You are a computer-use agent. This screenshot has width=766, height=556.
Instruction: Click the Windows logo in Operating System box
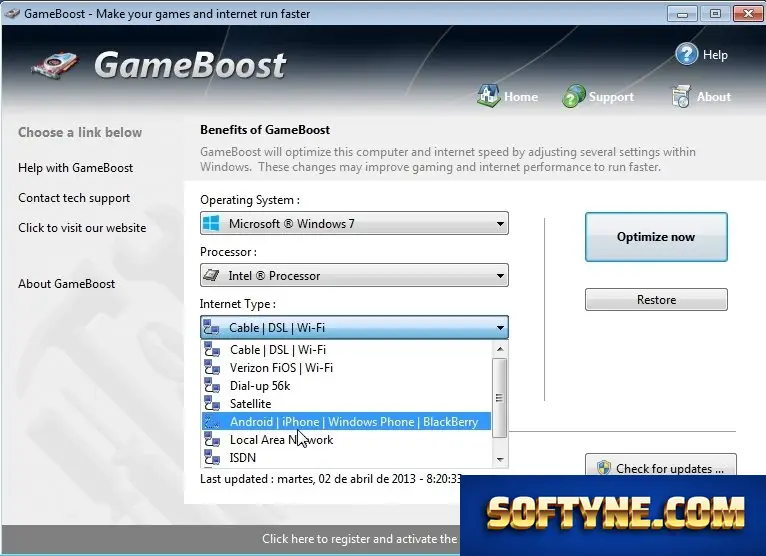211,223
